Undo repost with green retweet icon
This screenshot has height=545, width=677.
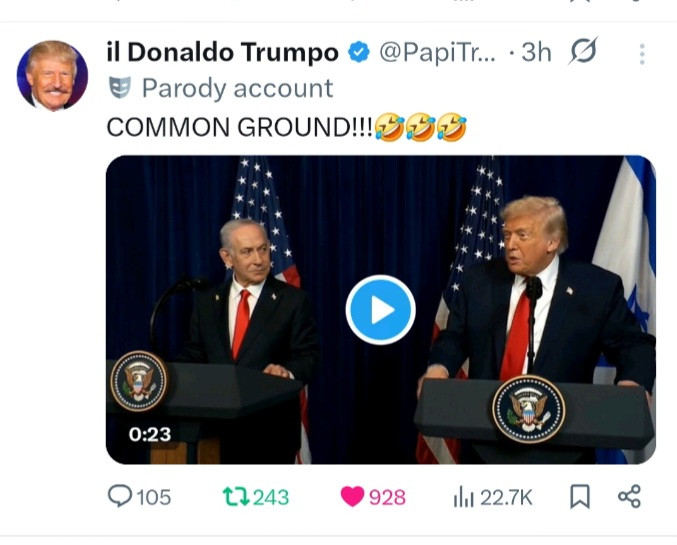[236, 497]
